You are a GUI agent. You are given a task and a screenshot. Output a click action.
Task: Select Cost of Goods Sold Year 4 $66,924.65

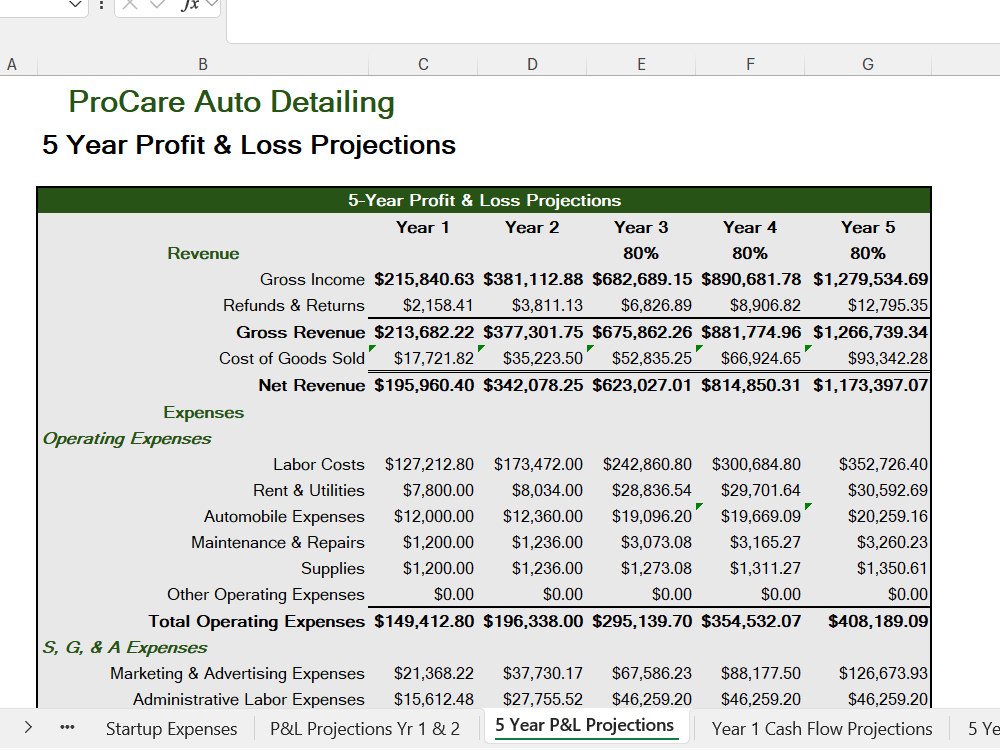760,358
